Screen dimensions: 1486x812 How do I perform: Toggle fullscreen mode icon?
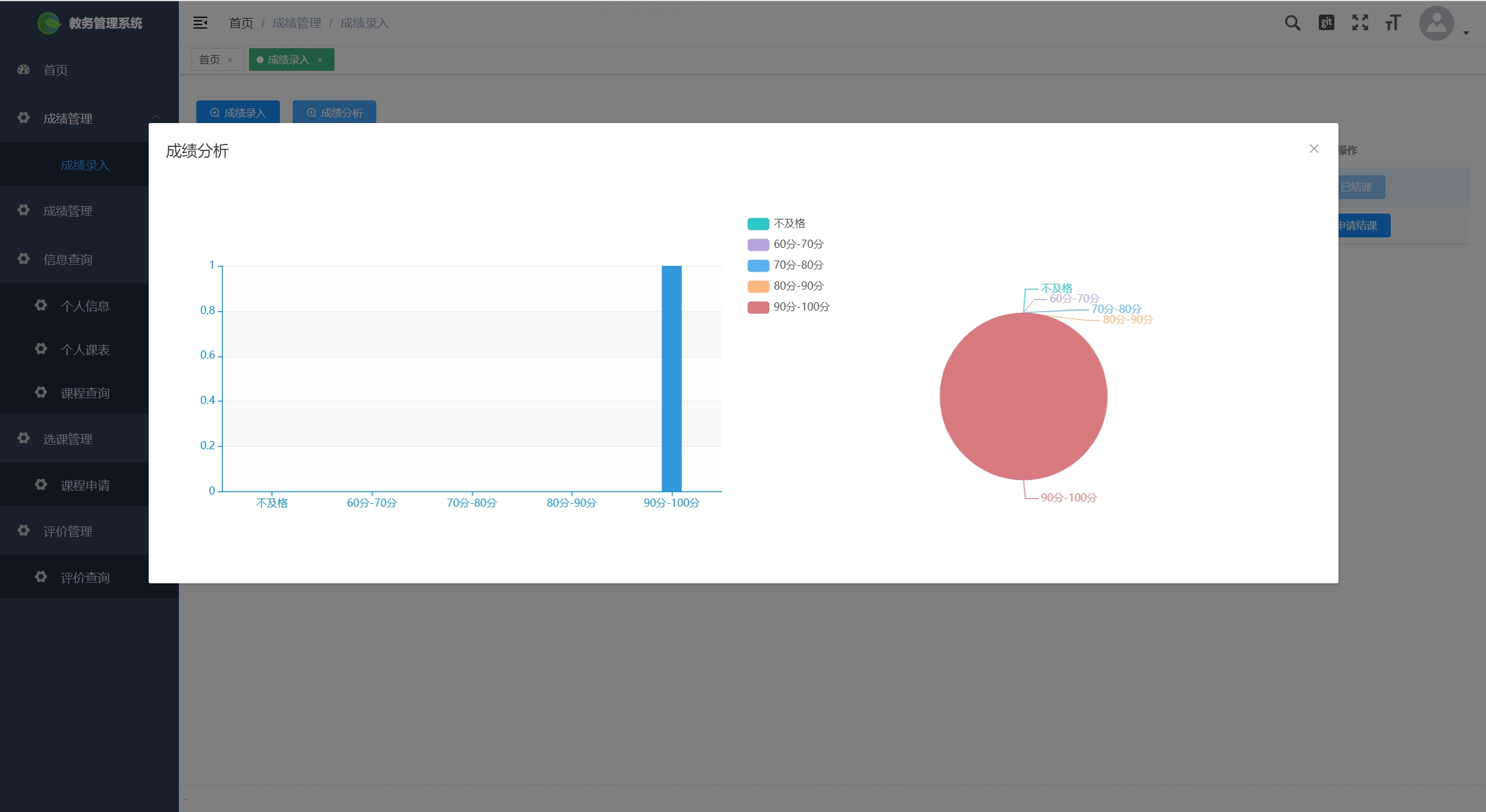(1359, 23)
